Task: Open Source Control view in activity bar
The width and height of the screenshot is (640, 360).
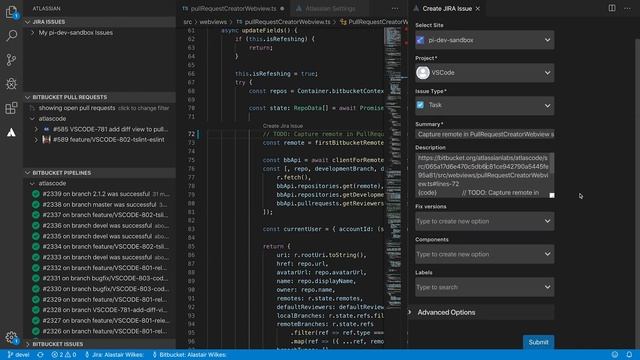Action: 11,60
